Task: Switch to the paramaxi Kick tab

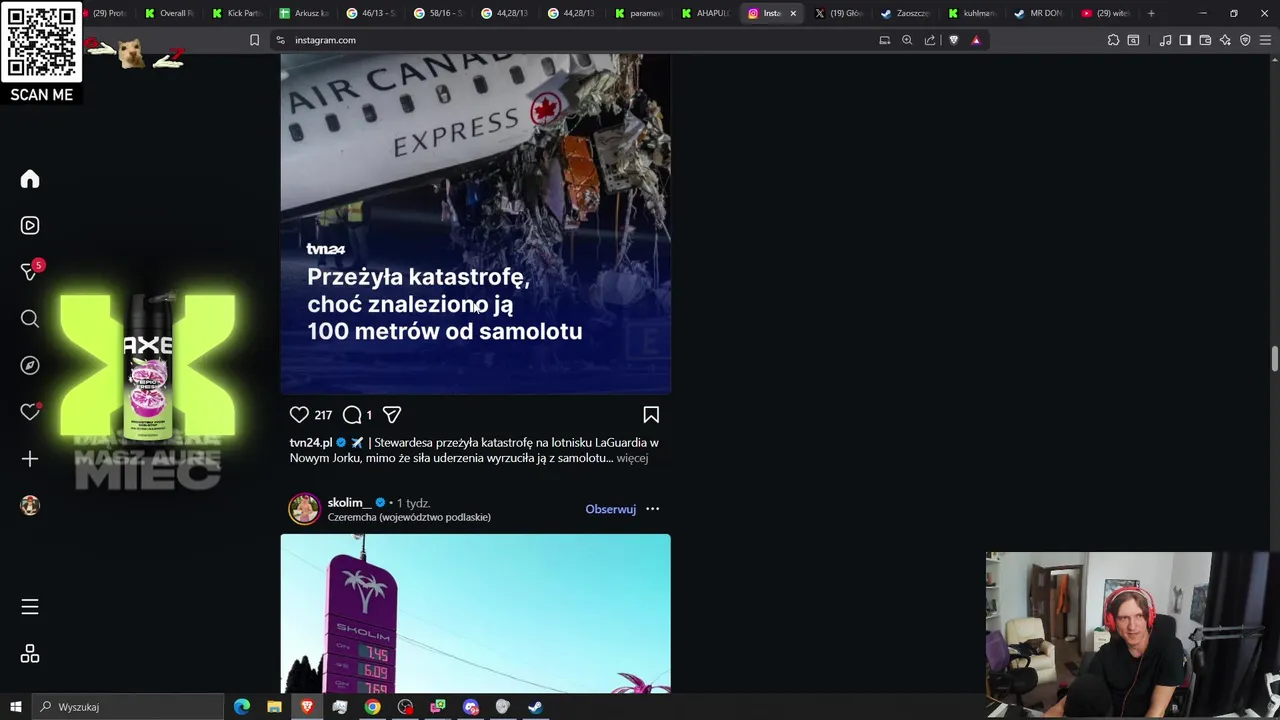Action: 640,13
